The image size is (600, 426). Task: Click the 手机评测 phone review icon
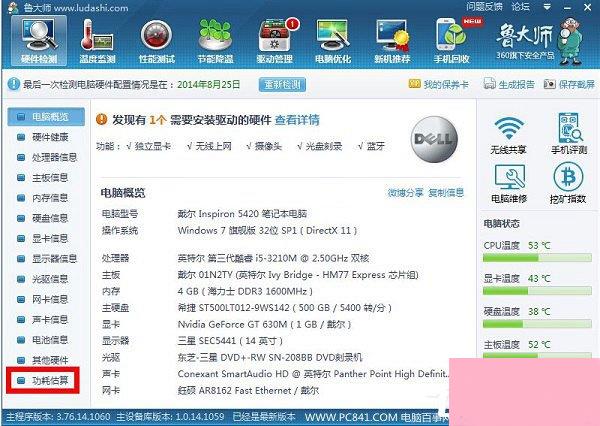pos(569,133)
